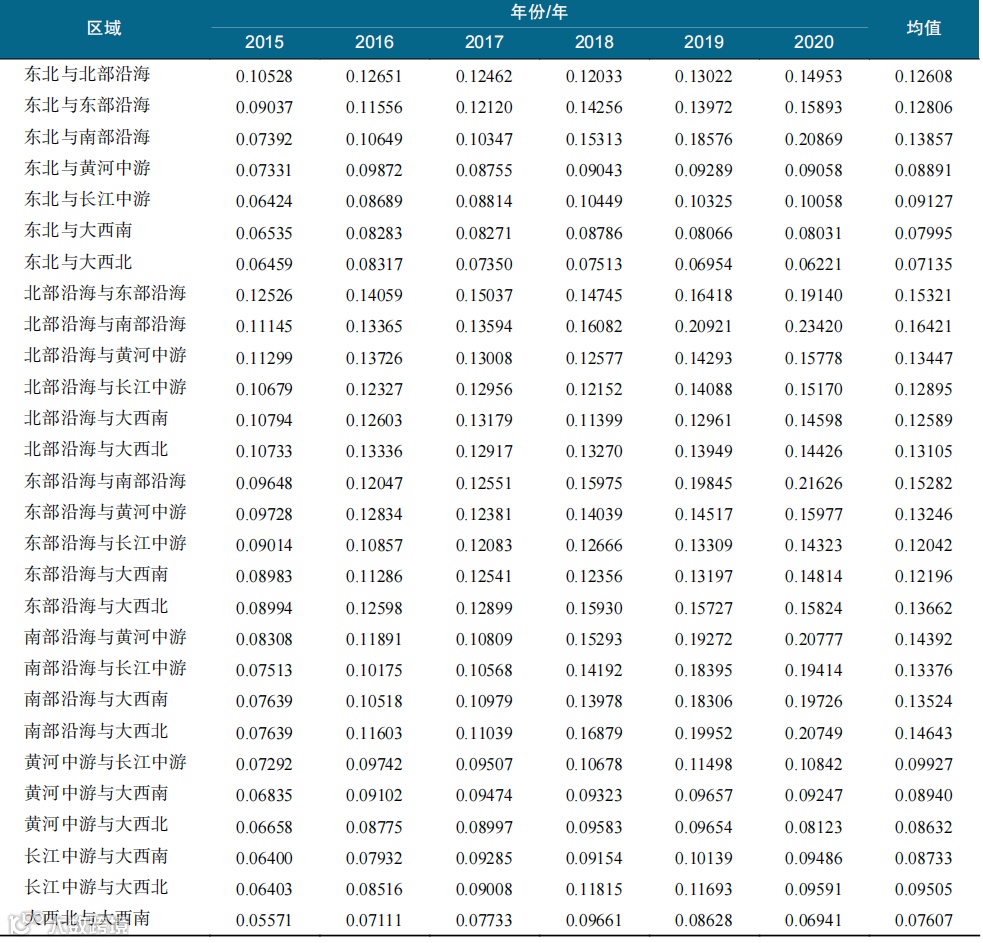Select row label 黄河中游与长江中游
983x943 pixels.
pos(105,762)
